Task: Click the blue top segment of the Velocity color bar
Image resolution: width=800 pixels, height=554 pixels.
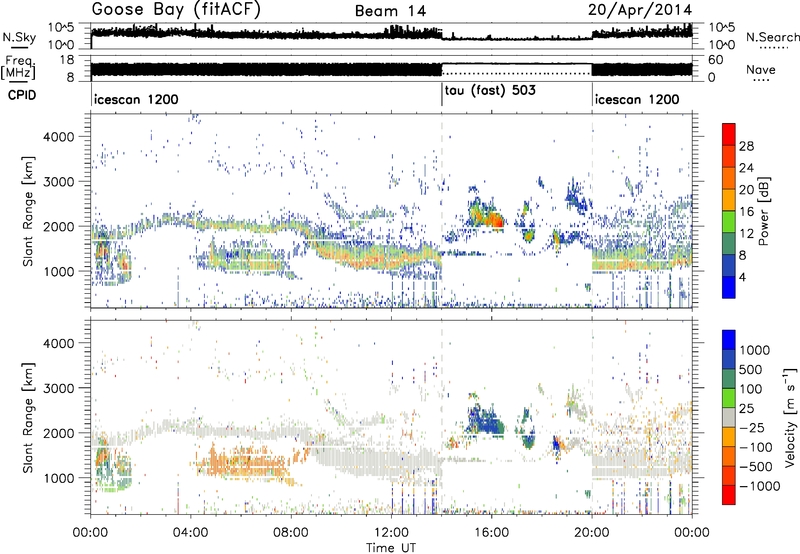Action: pos(729,339)
